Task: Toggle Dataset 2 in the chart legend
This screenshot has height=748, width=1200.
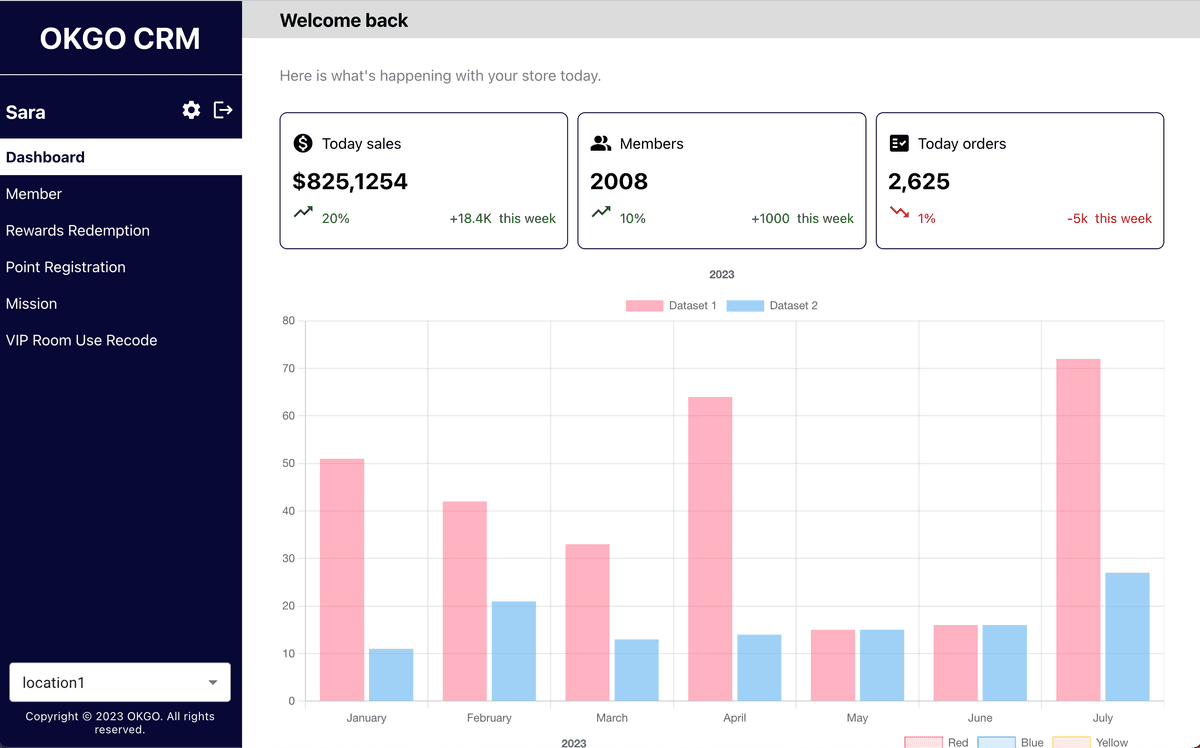Action: click(772, 306)
